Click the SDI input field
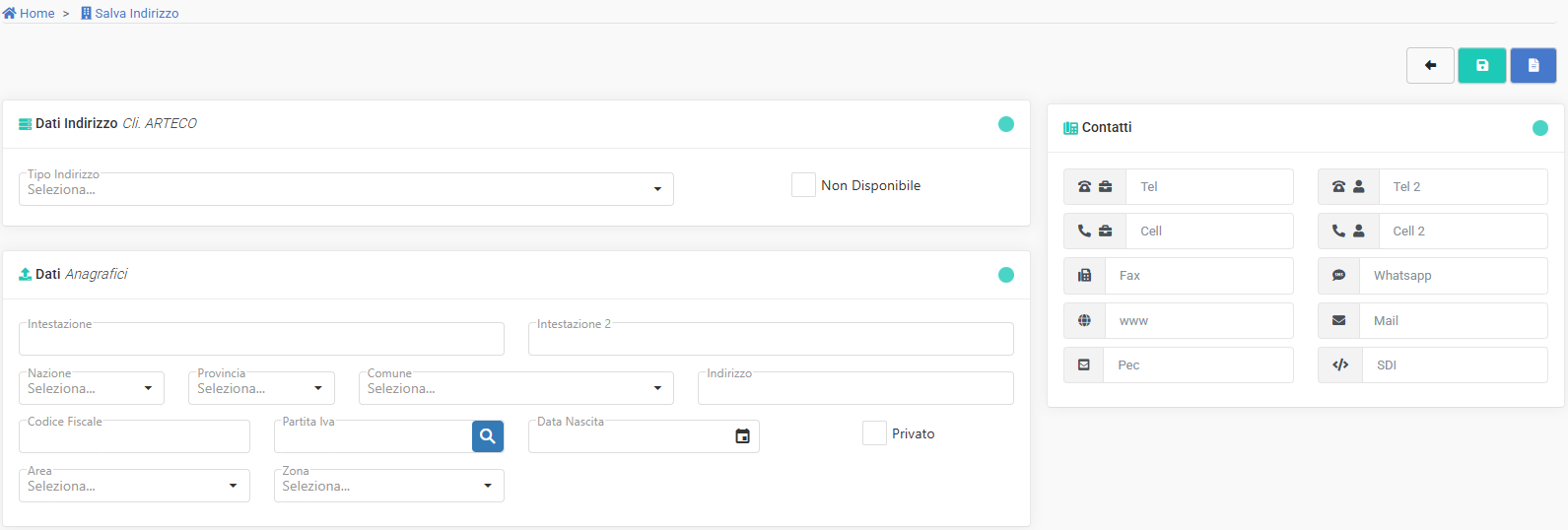The width and height of the screenshot is (1568, 530). [1456, 364]
